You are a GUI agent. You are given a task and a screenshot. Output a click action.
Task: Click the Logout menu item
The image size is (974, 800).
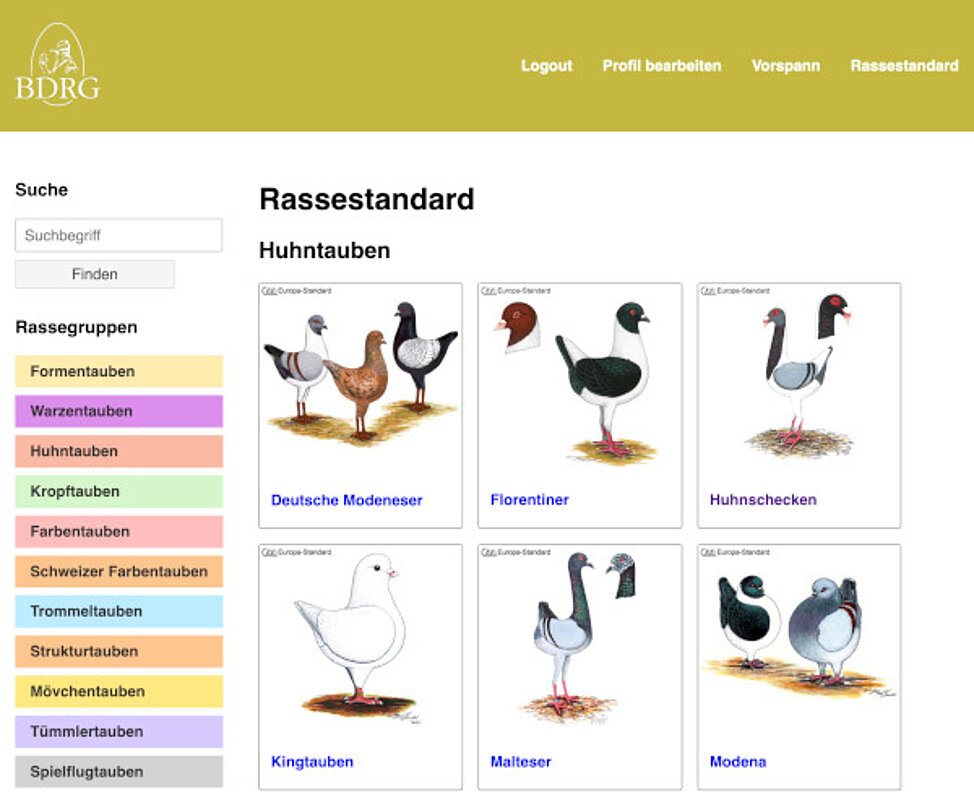pyautogui.click(x=546, y=66)
